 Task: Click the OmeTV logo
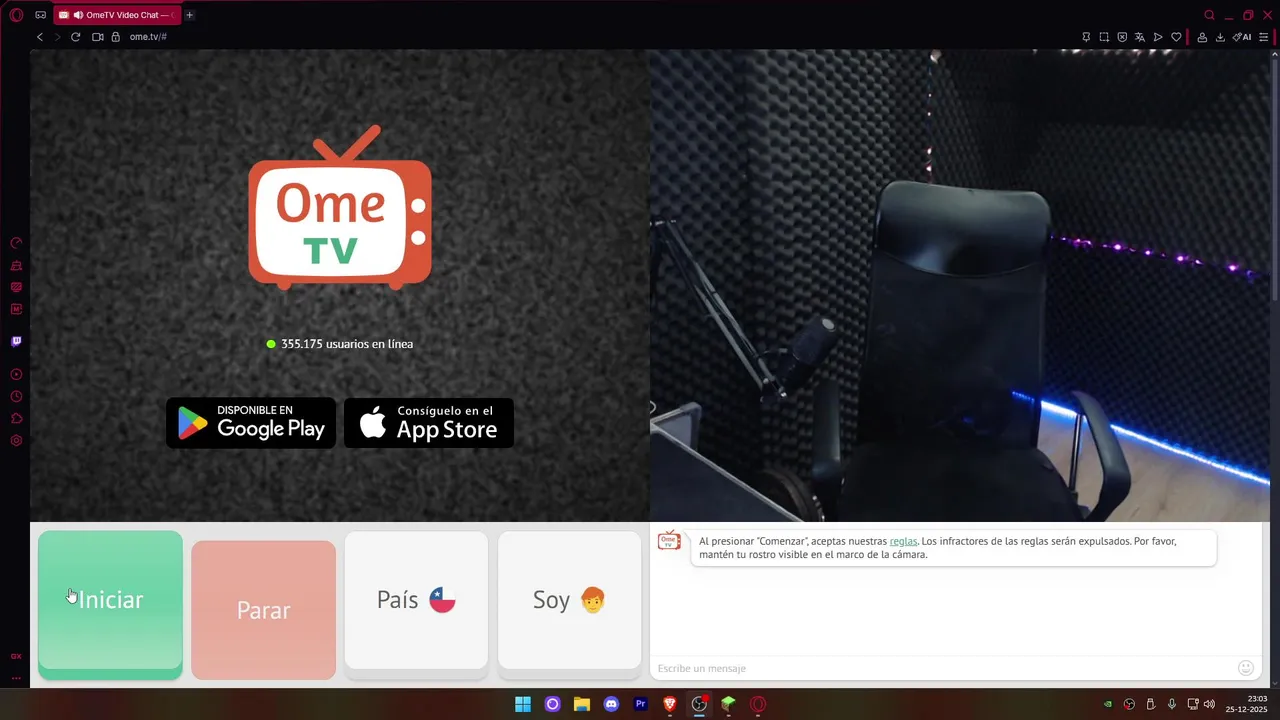tap(340, 207)
